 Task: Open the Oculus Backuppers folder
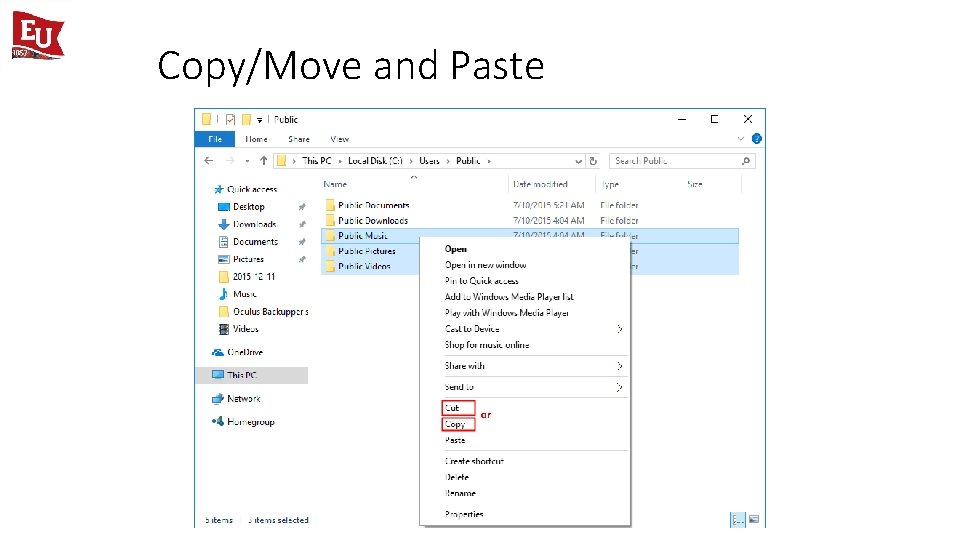(x=271, y=312)
